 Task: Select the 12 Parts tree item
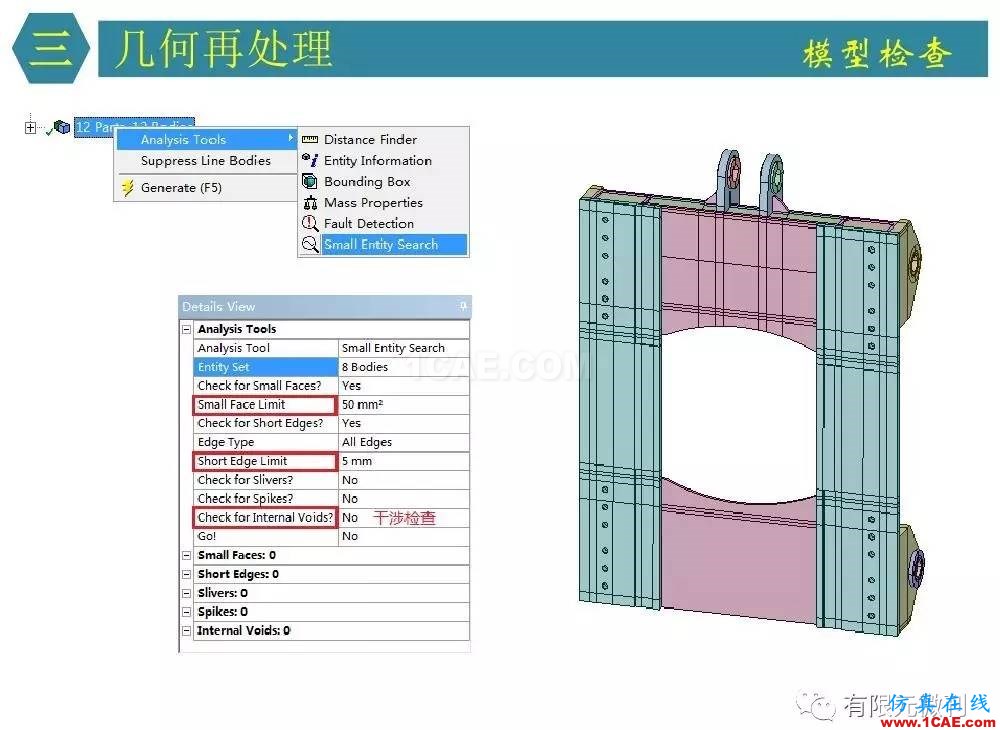point(135,127)
